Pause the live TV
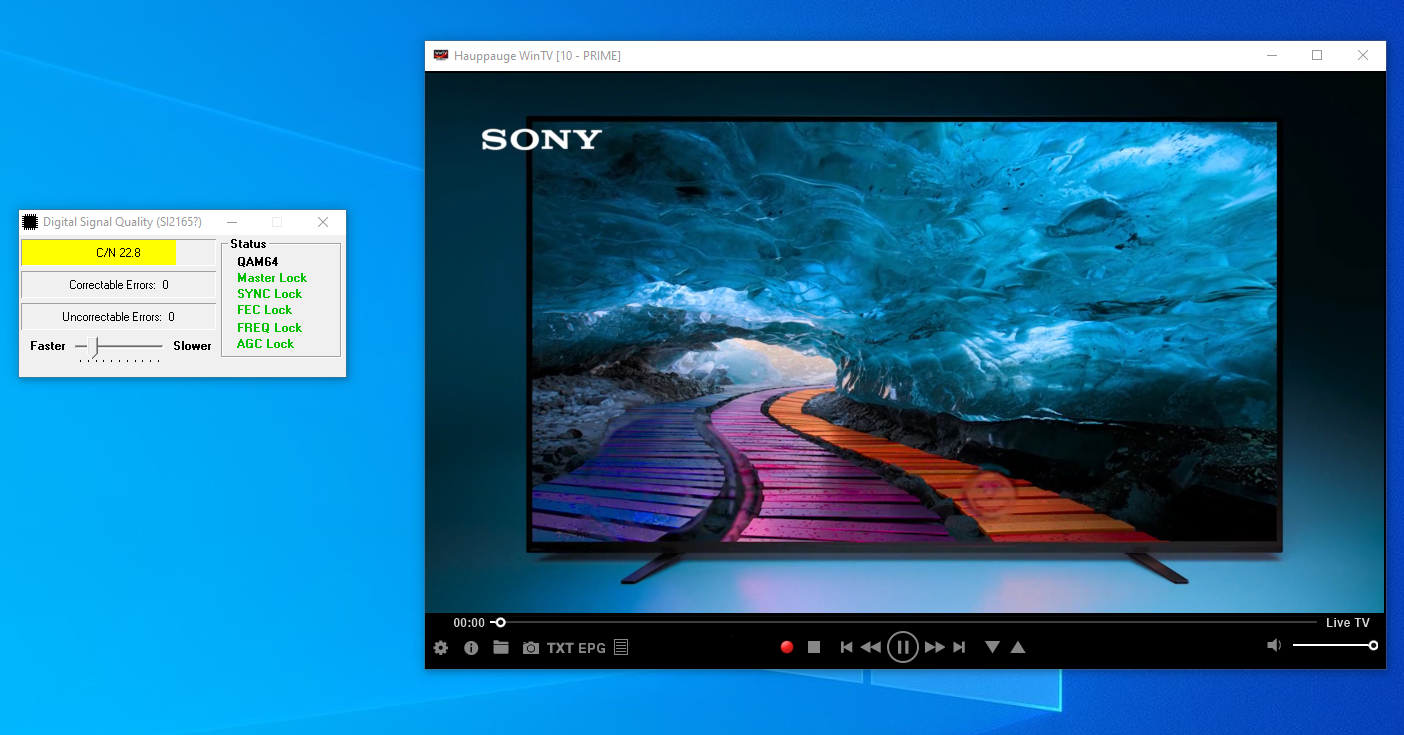 point(903,647)
